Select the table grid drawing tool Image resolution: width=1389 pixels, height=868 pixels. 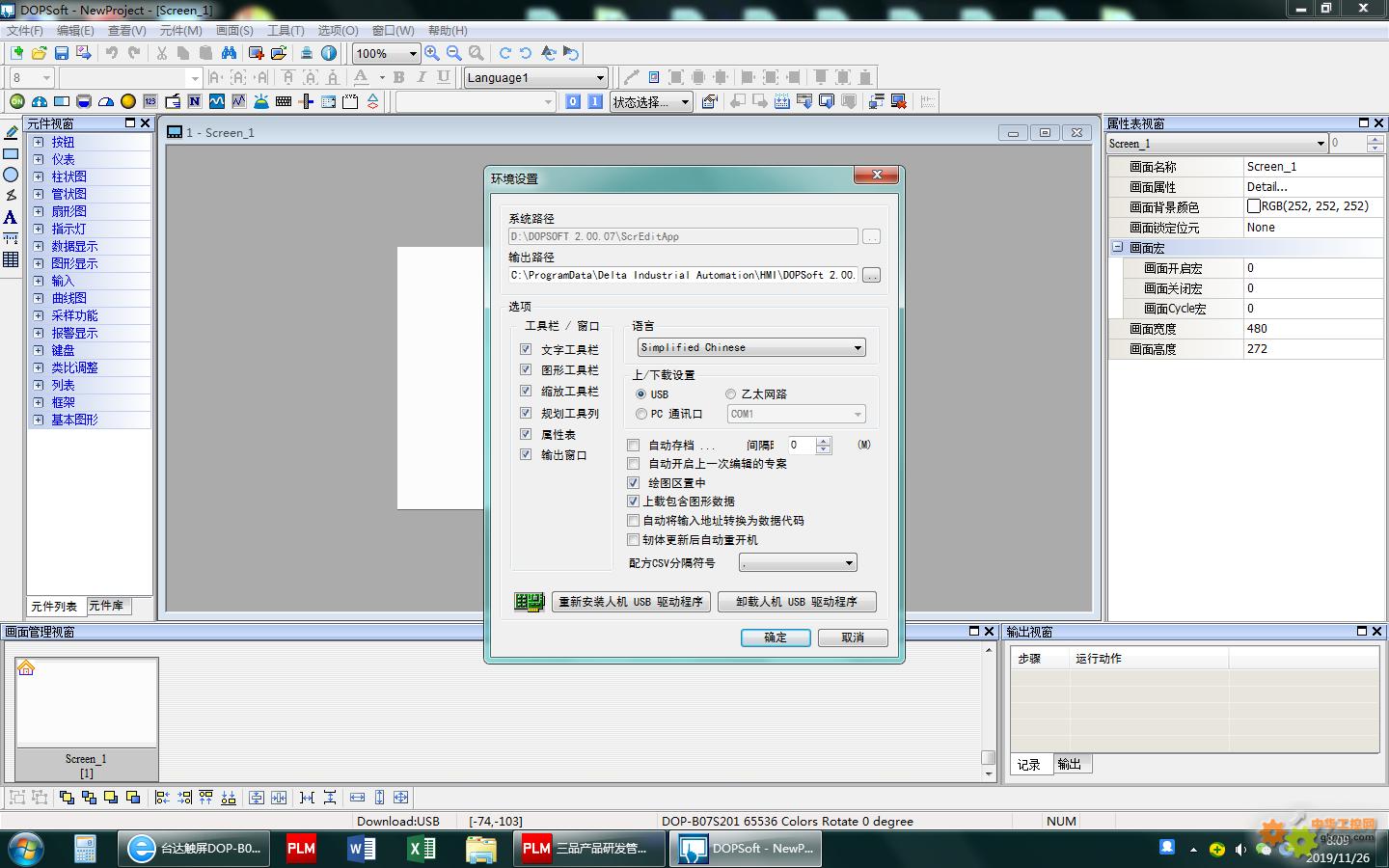[11, 259]
